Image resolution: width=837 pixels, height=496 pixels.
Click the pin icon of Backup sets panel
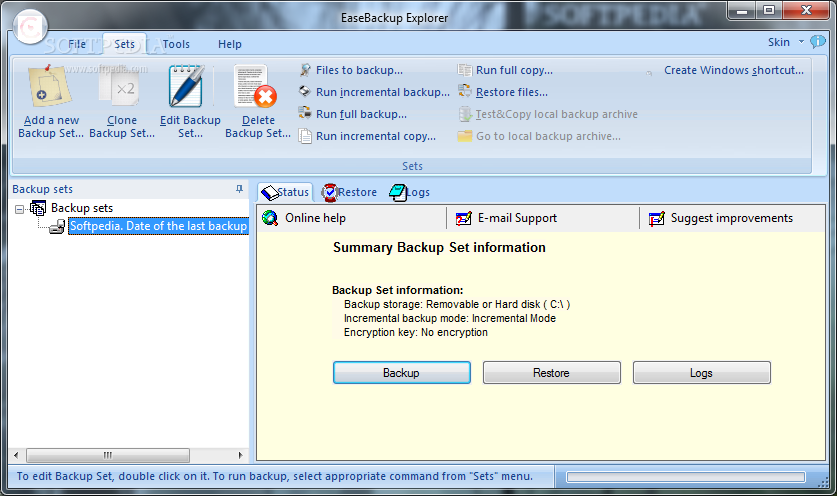pos(239,188)
